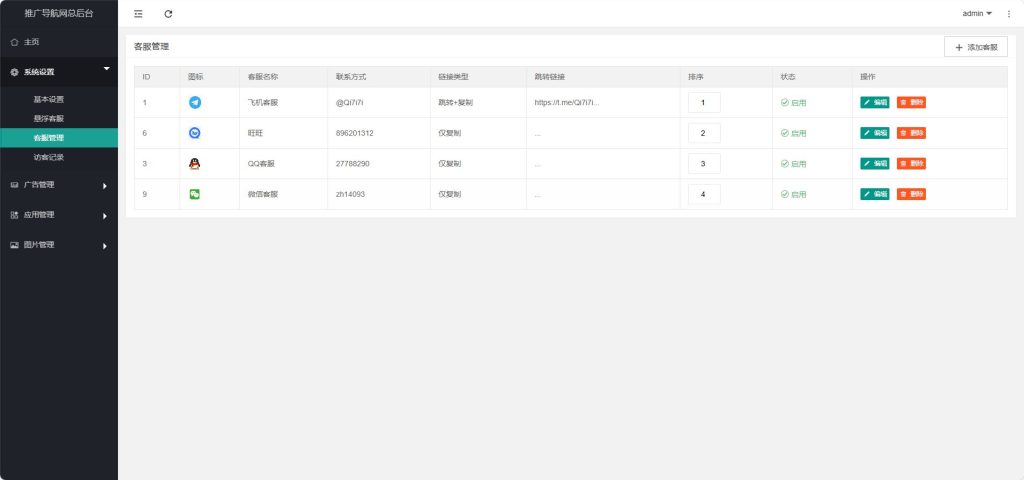Click the 客服管理 panel heading
Viewport: 1024px width, 480px height.
[152, 46]
